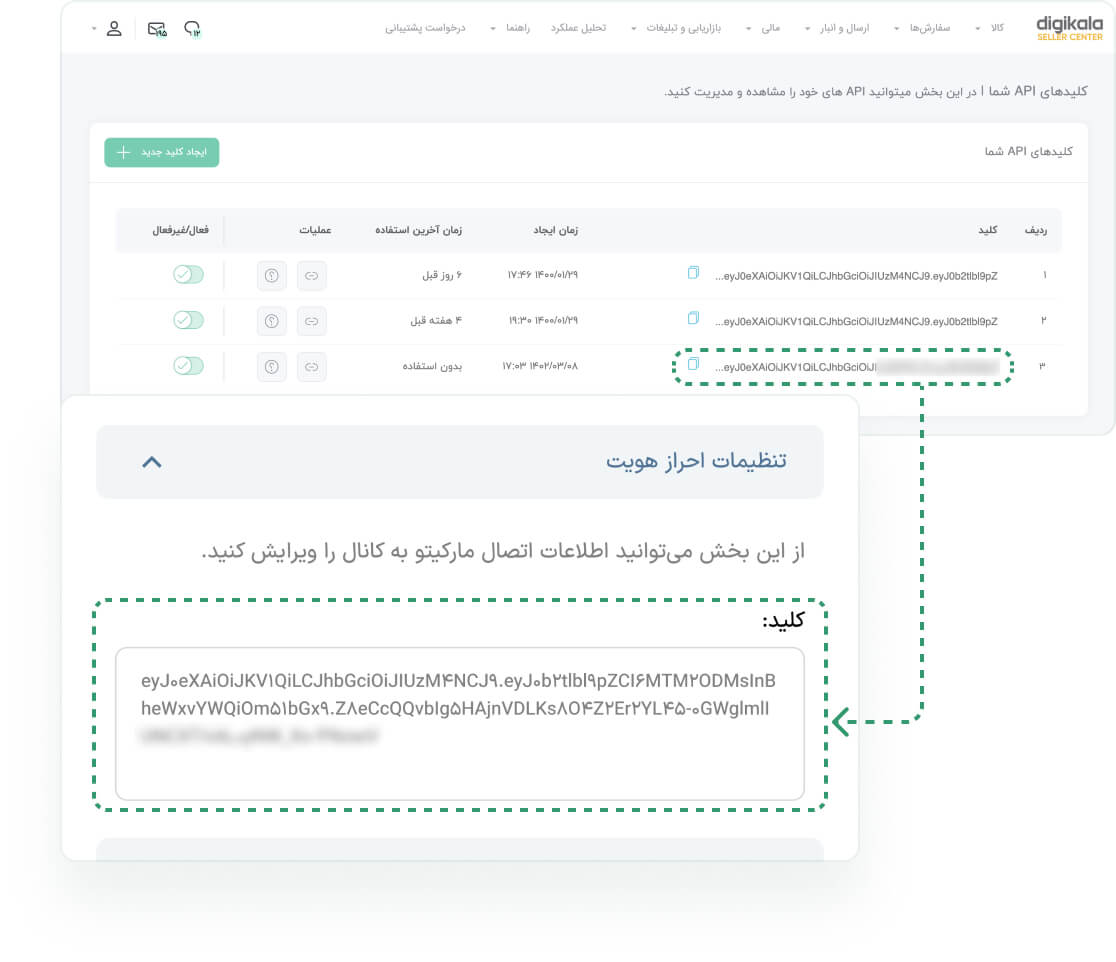Open the user profile icon in header
This screenshot has height=962, width=1116.
click(114, 28)
